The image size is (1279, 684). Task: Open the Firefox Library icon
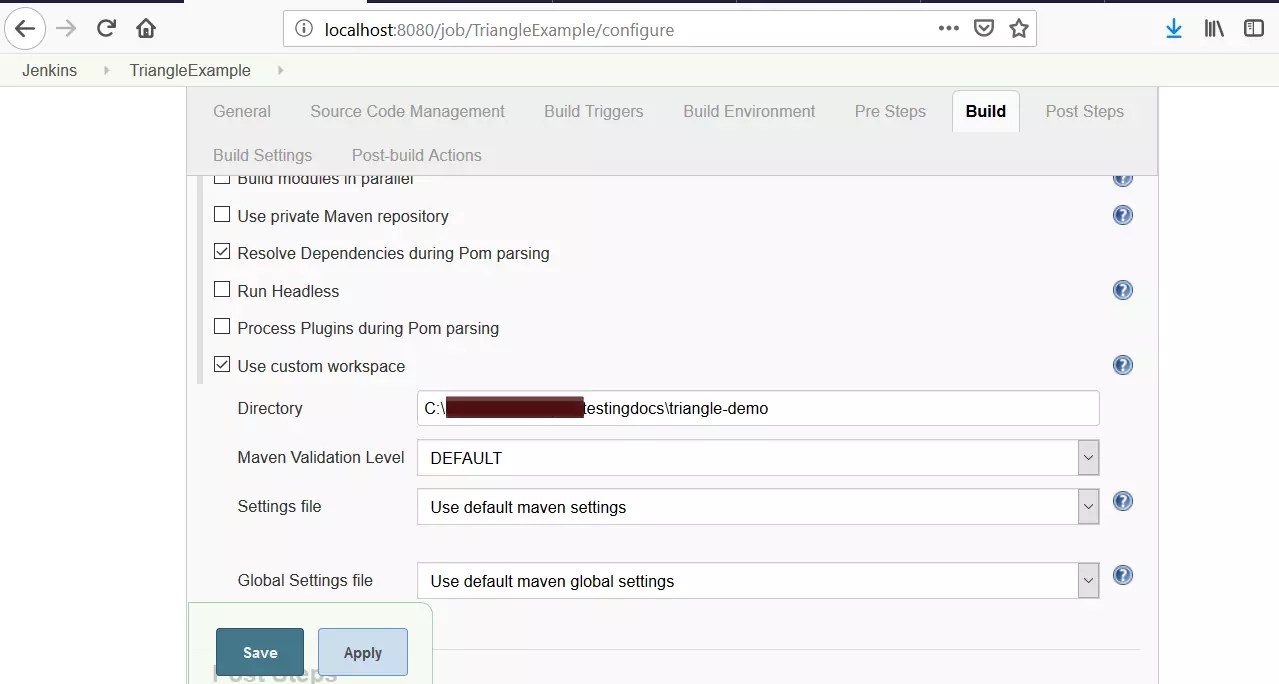click(x=1212, y=29)
